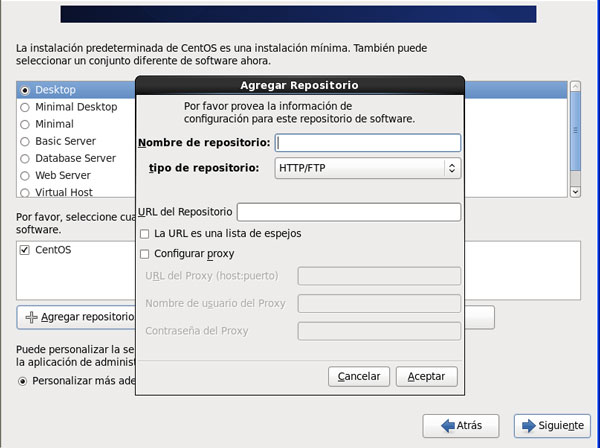Uncheck the CentOS repository checkbox
Screen dimensions: 600x448
click(24, 250)
